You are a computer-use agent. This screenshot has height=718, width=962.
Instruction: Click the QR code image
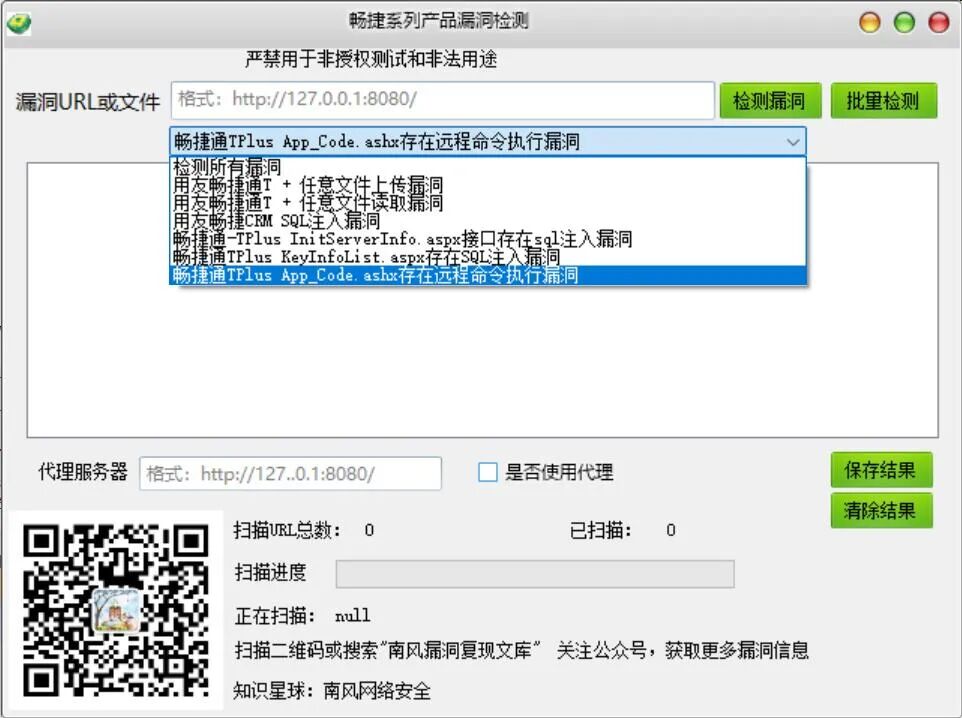tap(116, 611)
